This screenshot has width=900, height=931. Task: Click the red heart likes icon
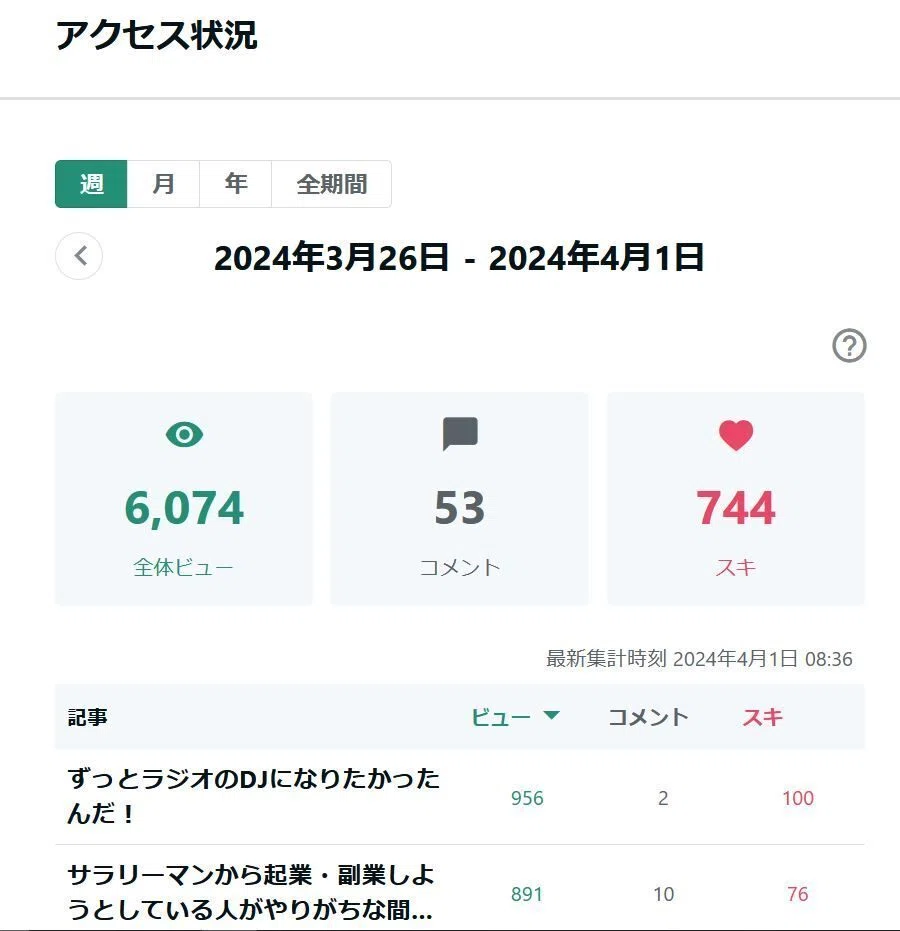(736, 435)
